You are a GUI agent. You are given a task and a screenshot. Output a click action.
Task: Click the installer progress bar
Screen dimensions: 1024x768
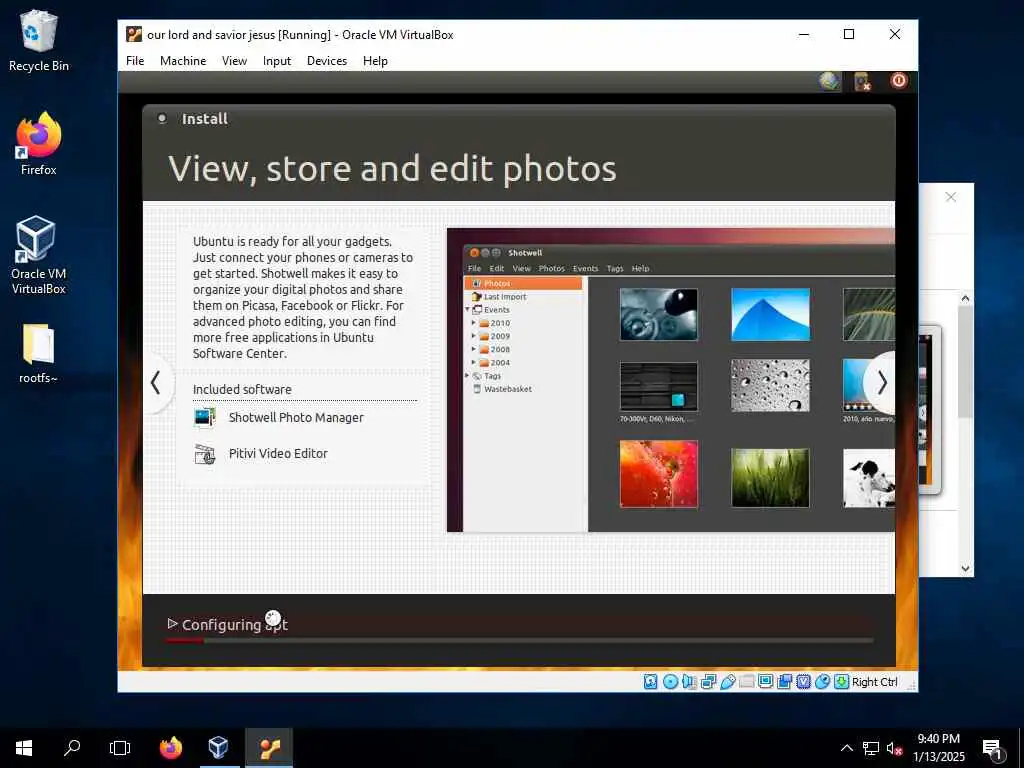click(x=519, y=641)
